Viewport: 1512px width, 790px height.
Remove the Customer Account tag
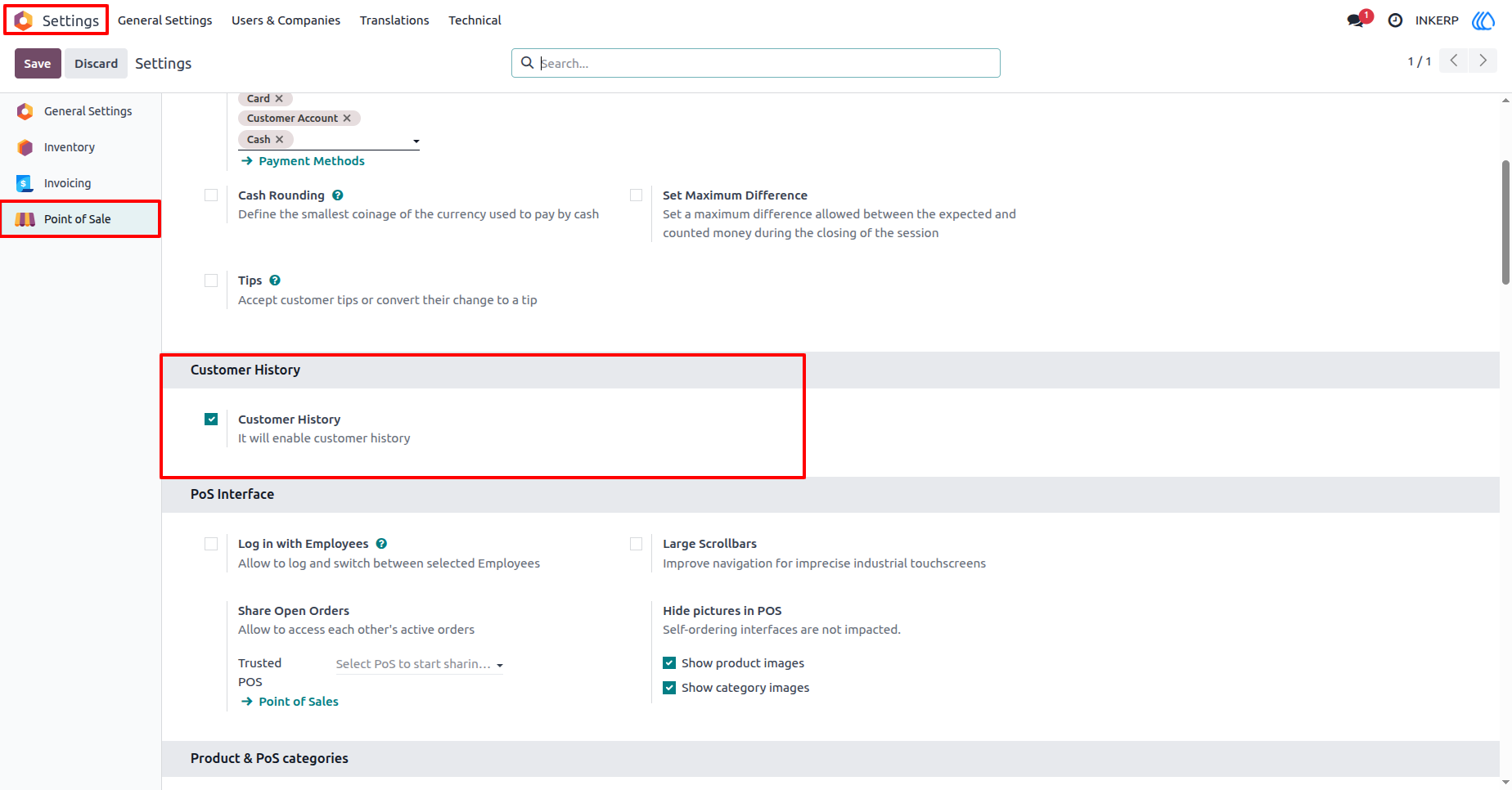(347, 118)
